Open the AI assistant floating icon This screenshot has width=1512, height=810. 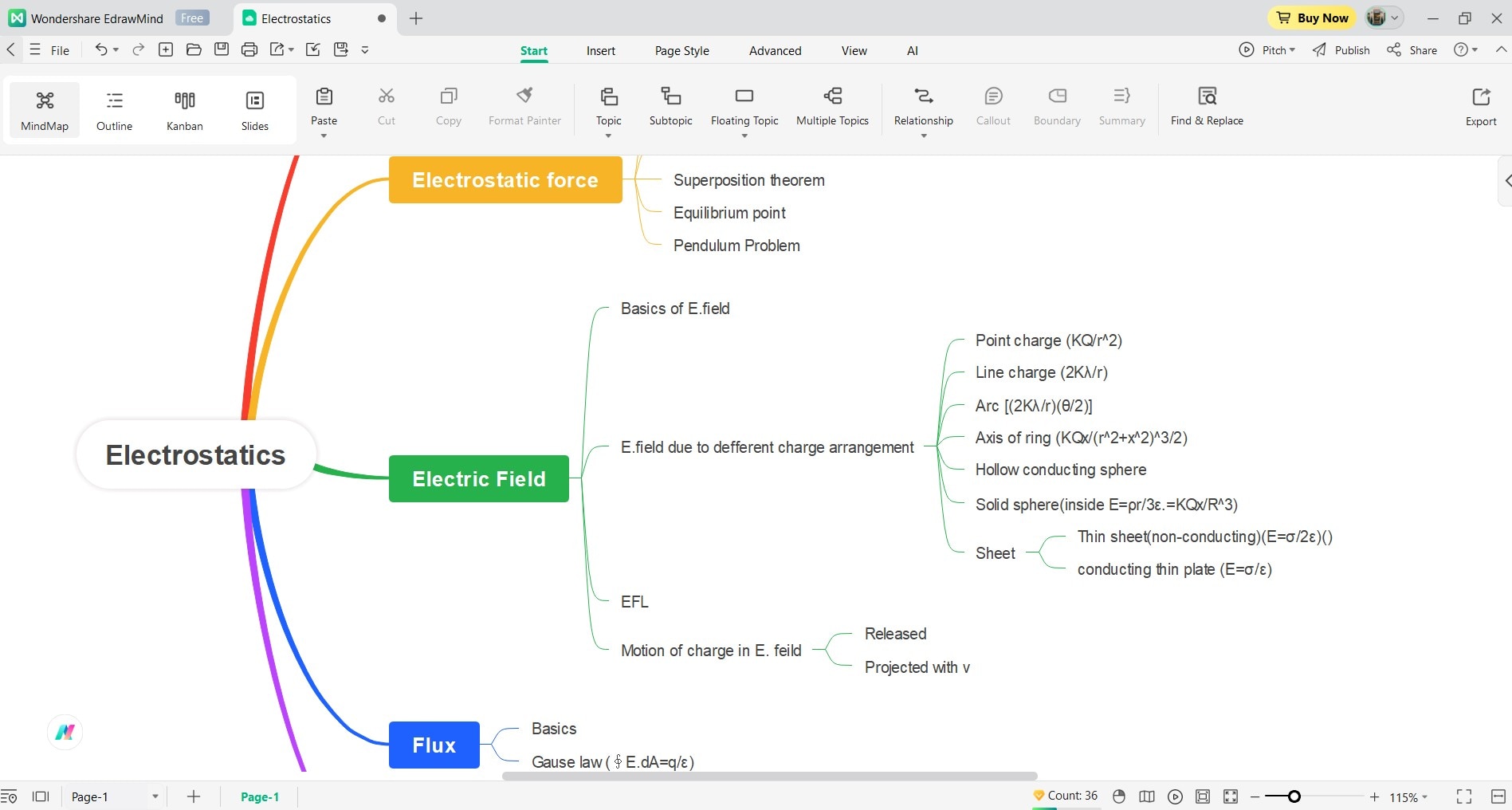tap(65, 732)
